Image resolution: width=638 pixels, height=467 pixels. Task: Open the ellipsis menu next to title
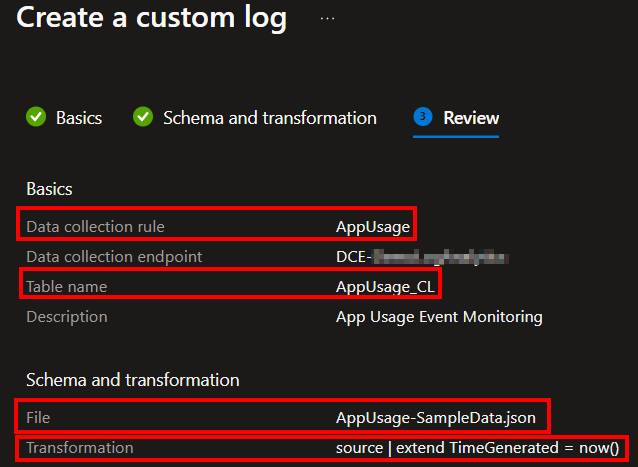[328, 18]
